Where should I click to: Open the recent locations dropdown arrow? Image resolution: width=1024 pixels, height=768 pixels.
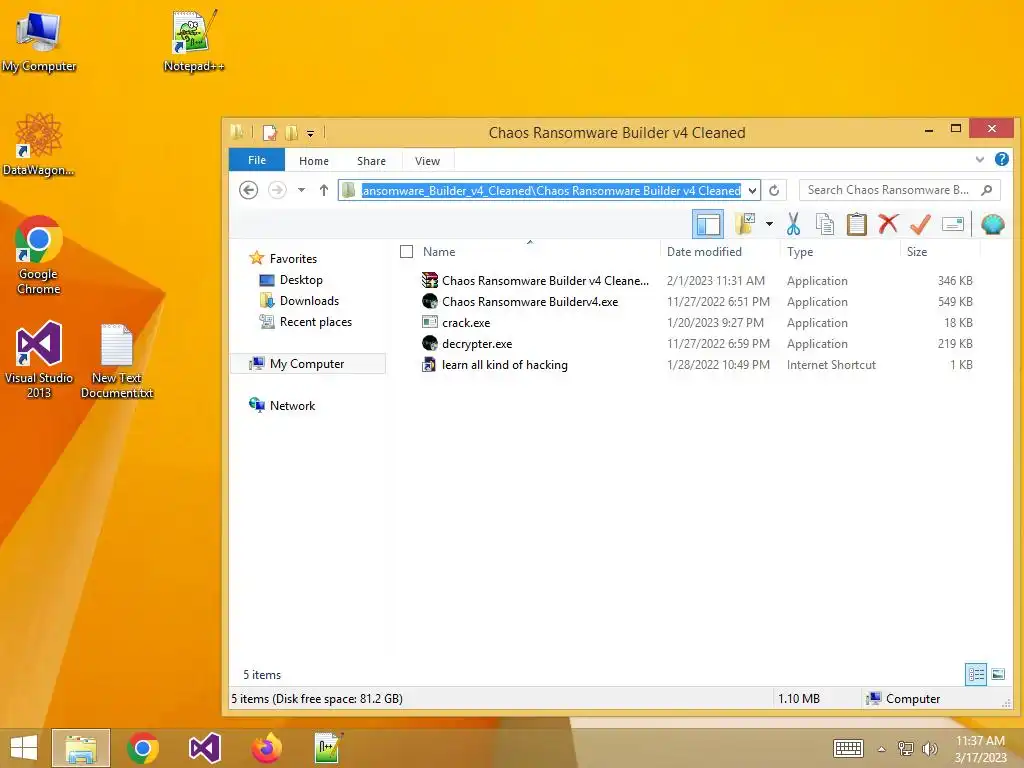tap(301, 190)
